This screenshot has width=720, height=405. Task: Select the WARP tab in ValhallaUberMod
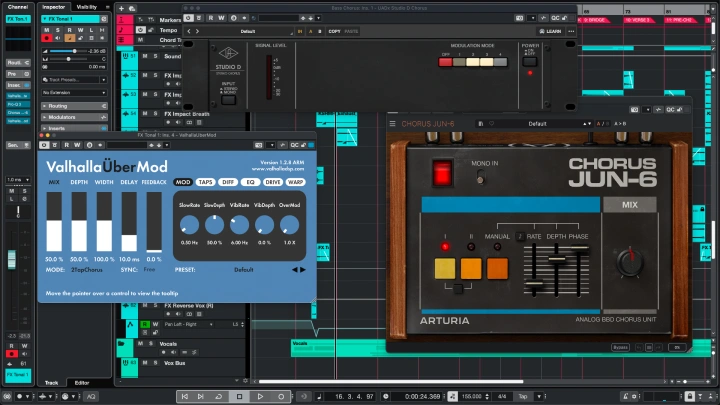click(295, 182)
